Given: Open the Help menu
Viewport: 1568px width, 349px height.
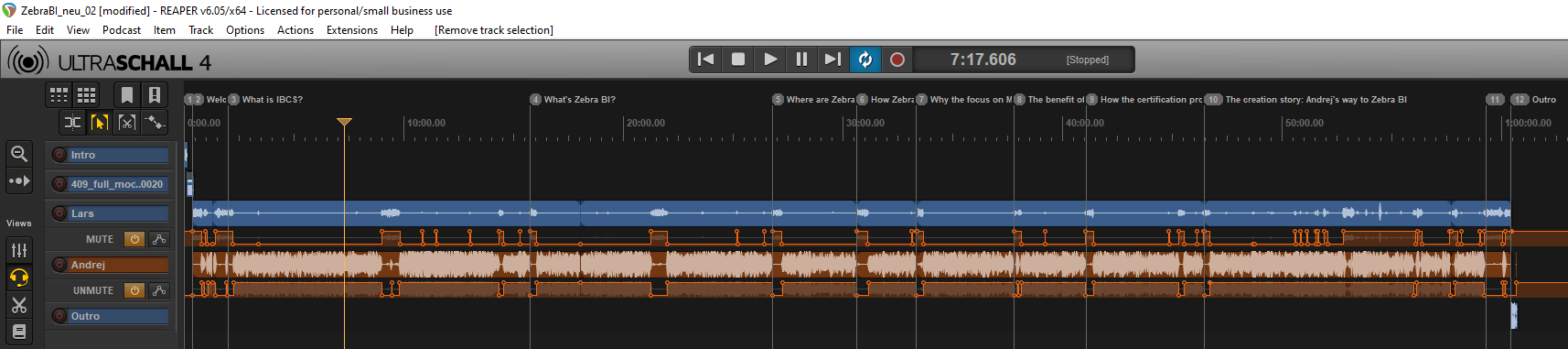Looking at the screenshot, I should click(402, 30).
